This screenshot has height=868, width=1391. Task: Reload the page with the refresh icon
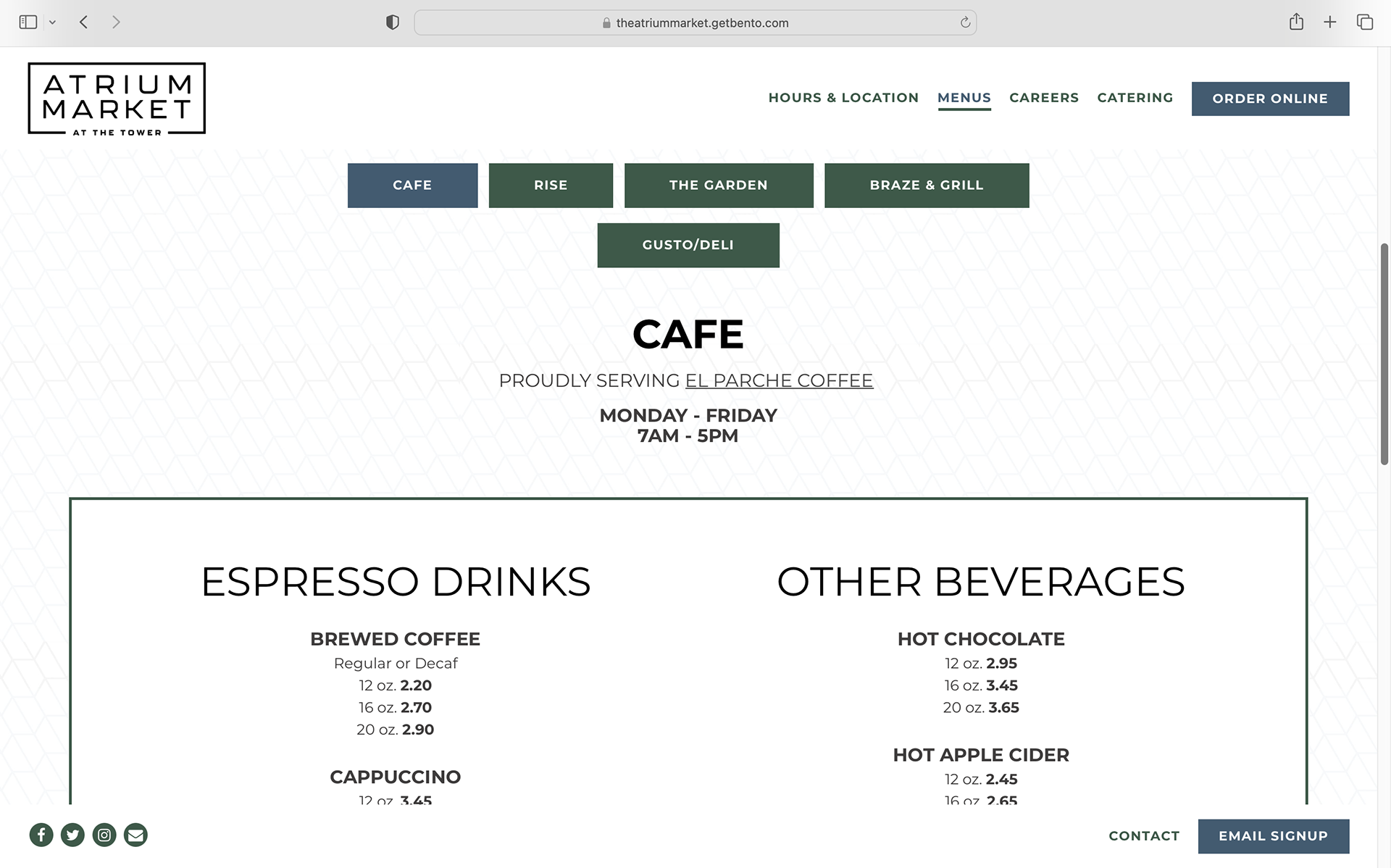click(965, 22)
